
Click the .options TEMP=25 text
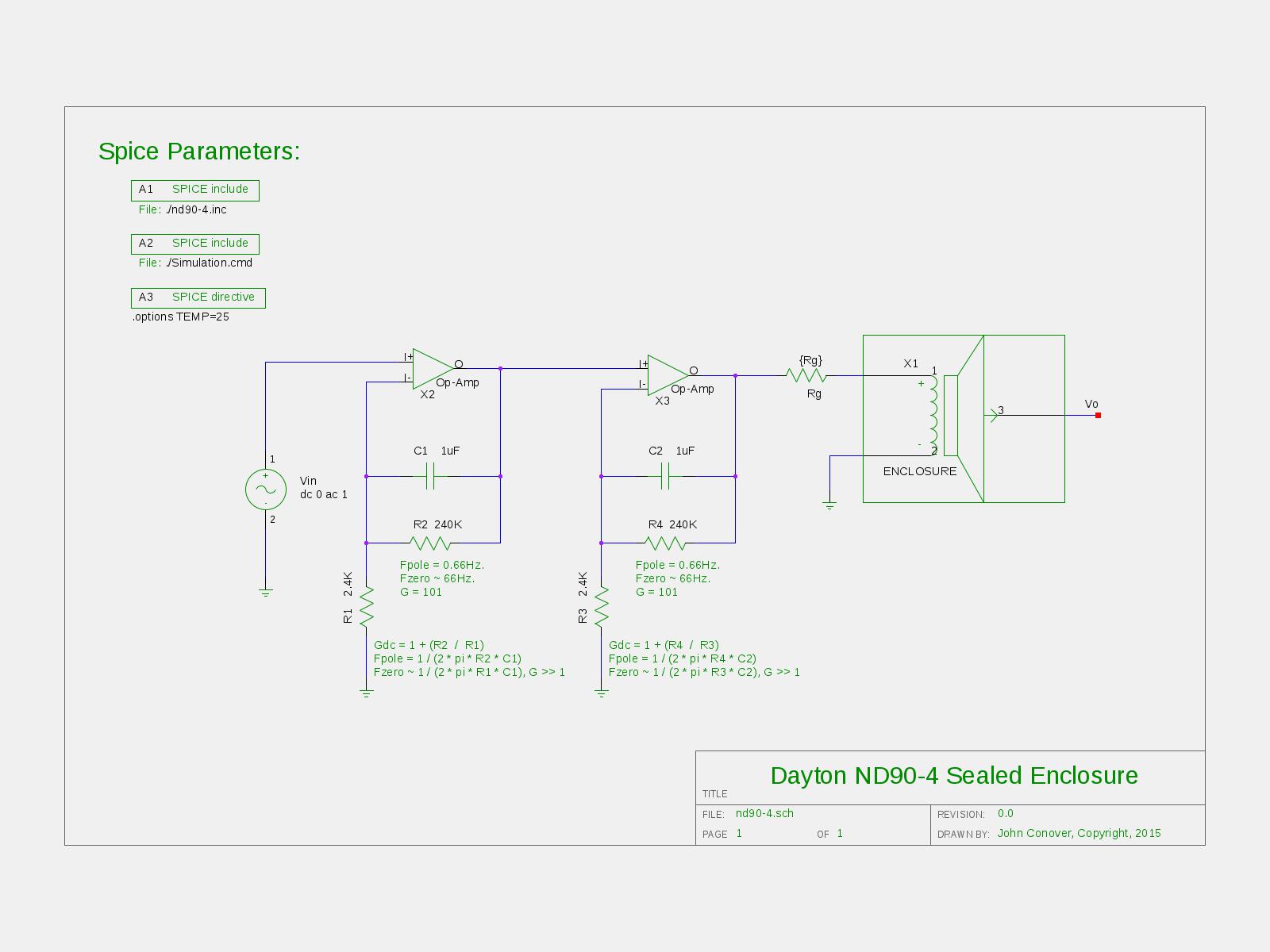point(181,317)
